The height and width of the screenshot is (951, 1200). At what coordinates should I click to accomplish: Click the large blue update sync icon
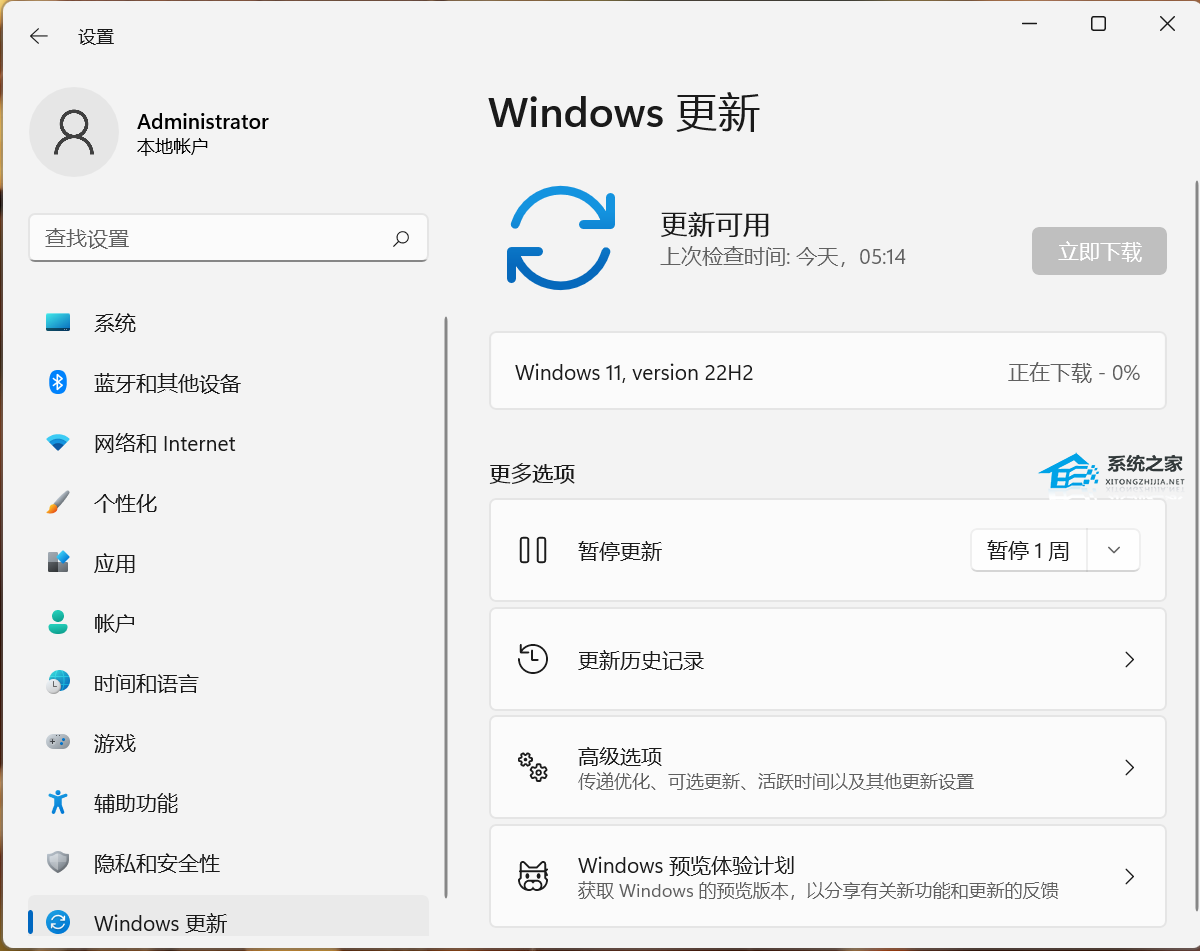561,238
